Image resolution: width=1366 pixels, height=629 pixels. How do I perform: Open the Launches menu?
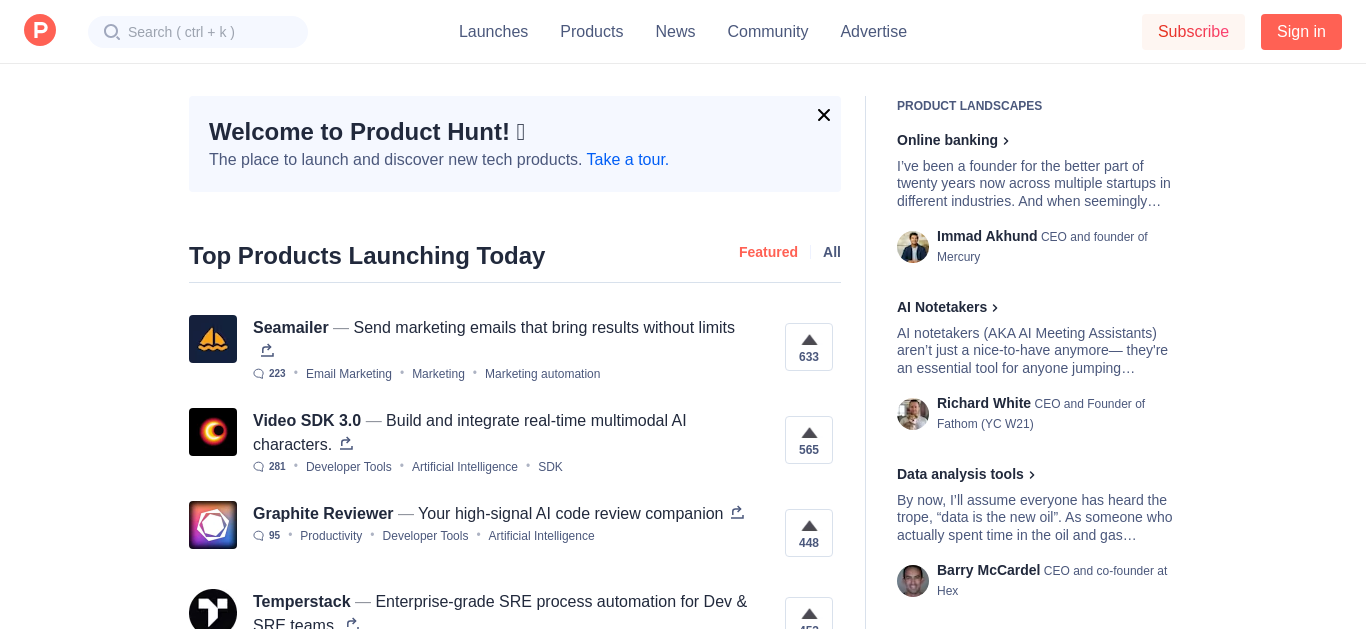pos(493,32)
